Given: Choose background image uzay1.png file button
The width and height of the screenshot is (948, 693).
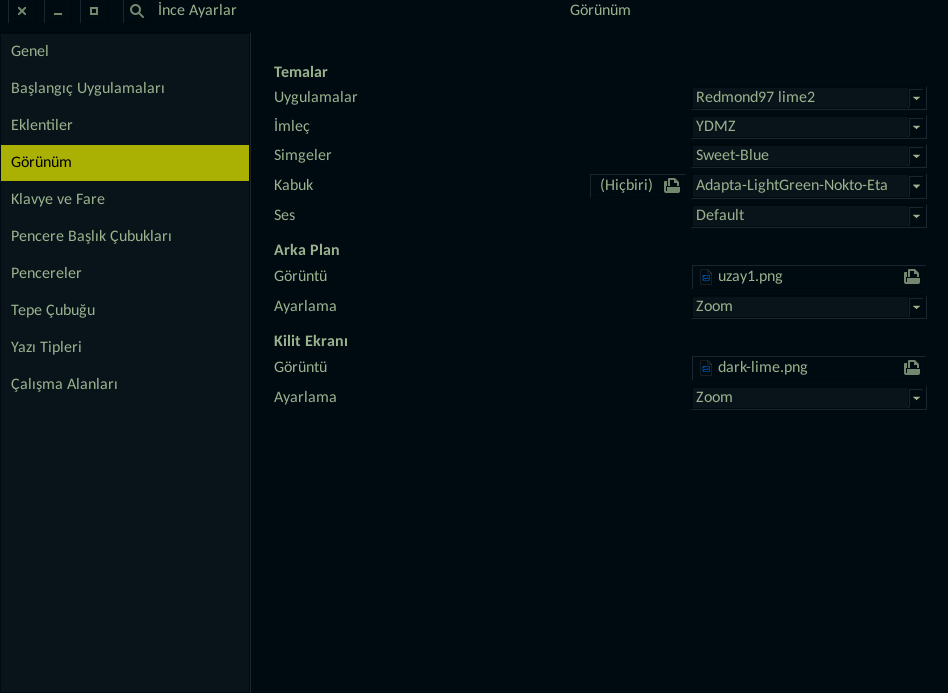Looking at the screenshot, I should [809, 277].
